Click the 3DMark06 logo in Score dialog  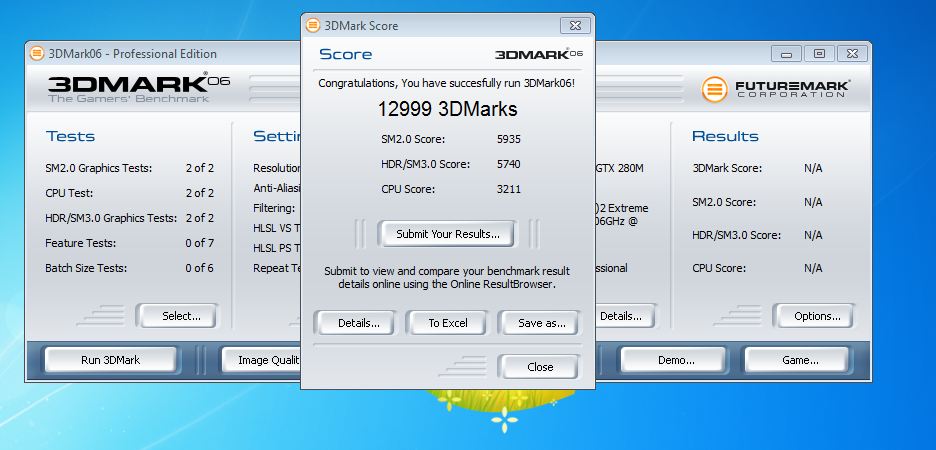pyautogui.click(x=538, y=54)
